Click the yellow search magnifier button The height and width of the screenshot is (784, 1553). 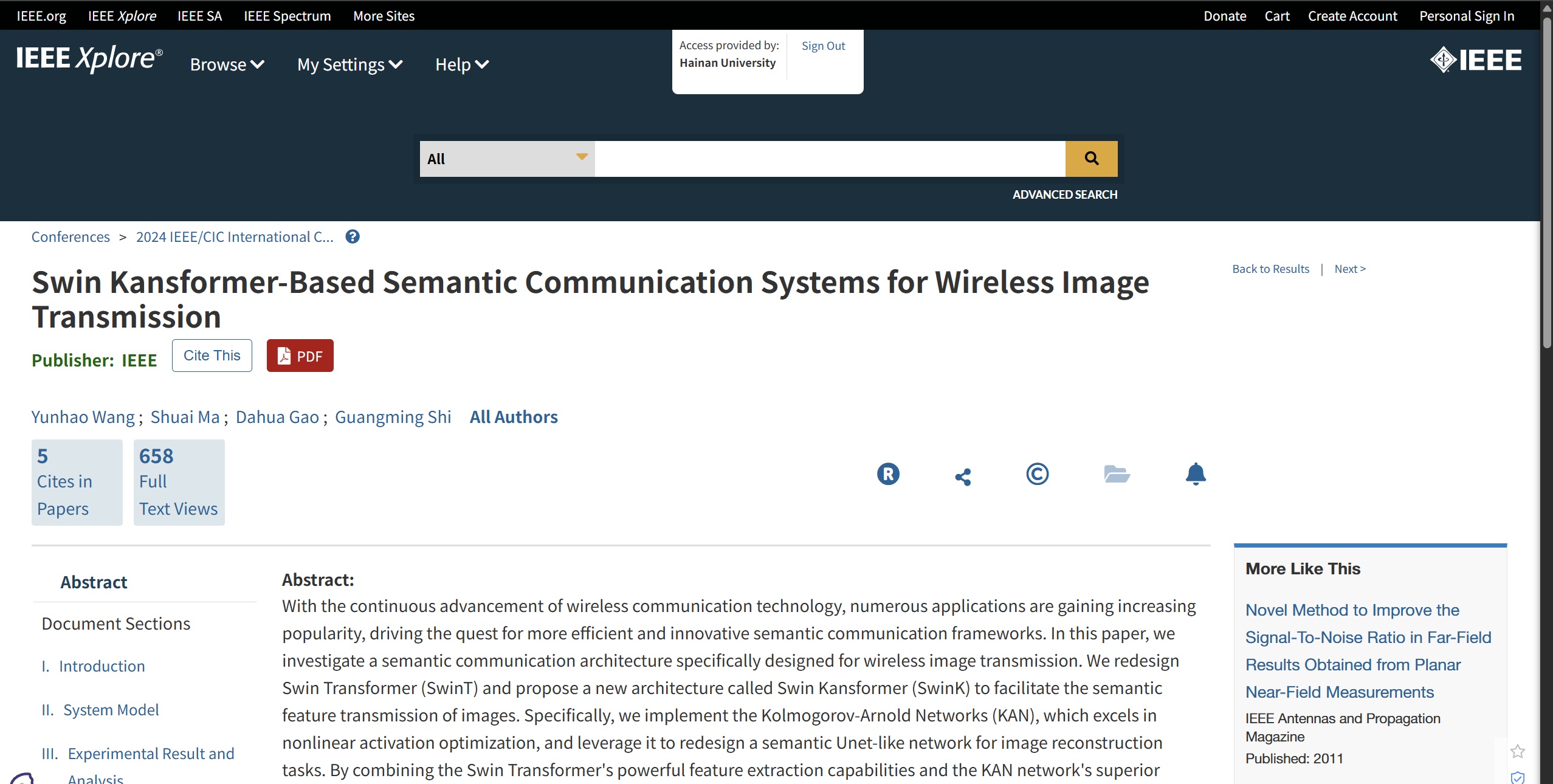(1091, 159)
